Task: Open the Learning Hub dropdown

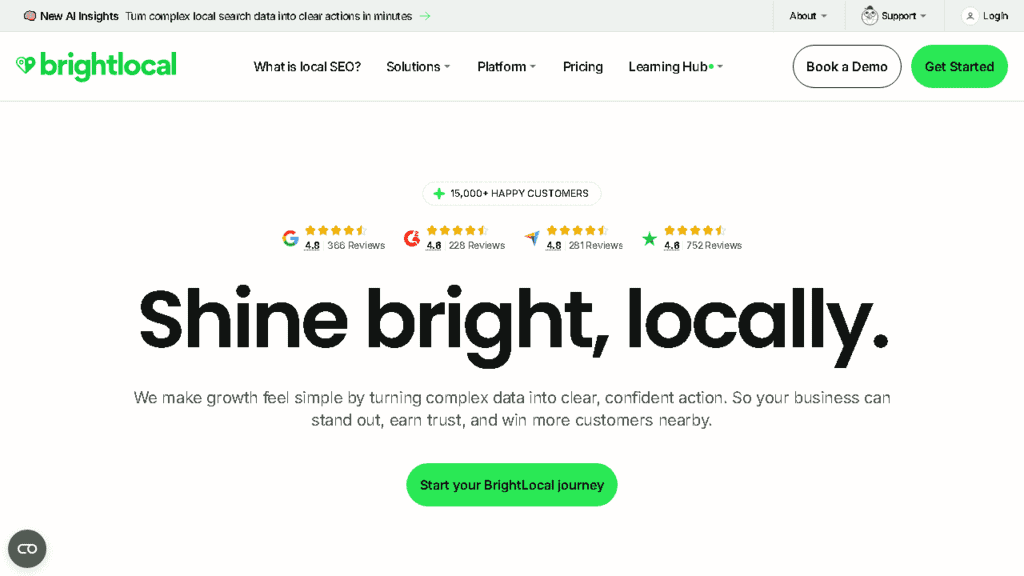Action: (x=675, y=67)
